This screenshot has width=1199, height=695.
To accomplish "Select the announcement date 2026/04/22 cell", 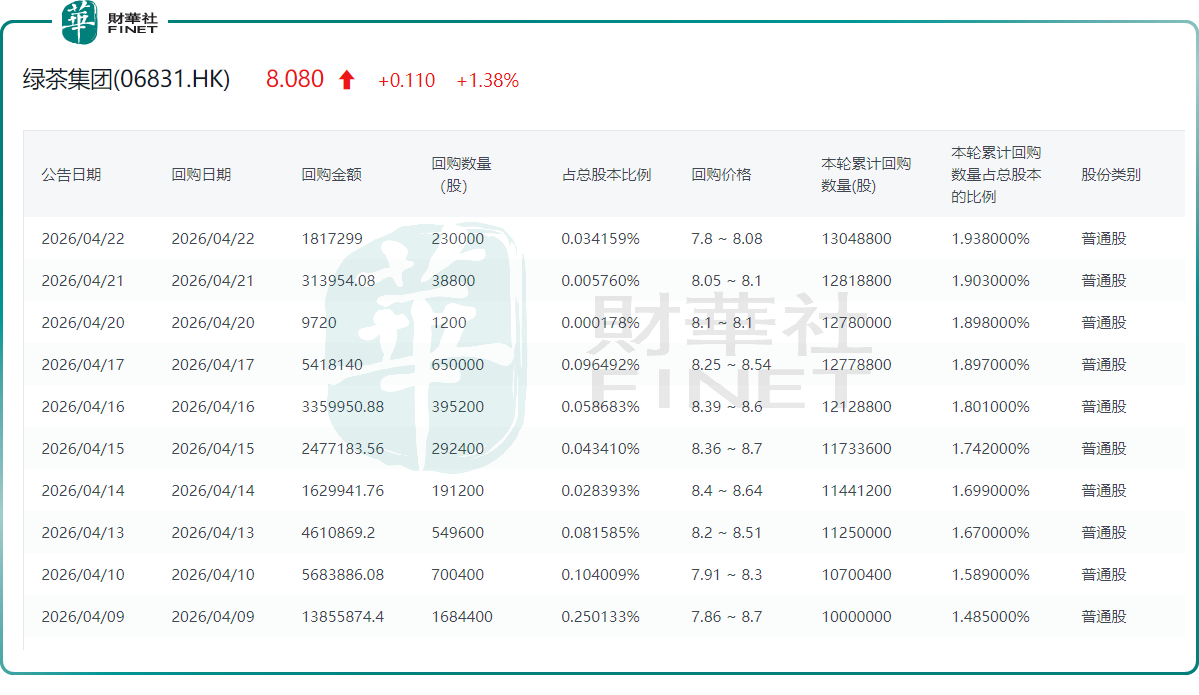I will (83, 239).
